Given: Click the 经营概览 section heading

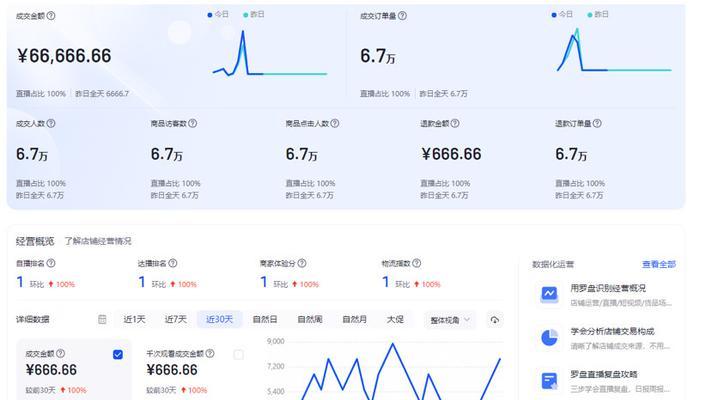Looking at the screenshot, I should coord(35,241).
